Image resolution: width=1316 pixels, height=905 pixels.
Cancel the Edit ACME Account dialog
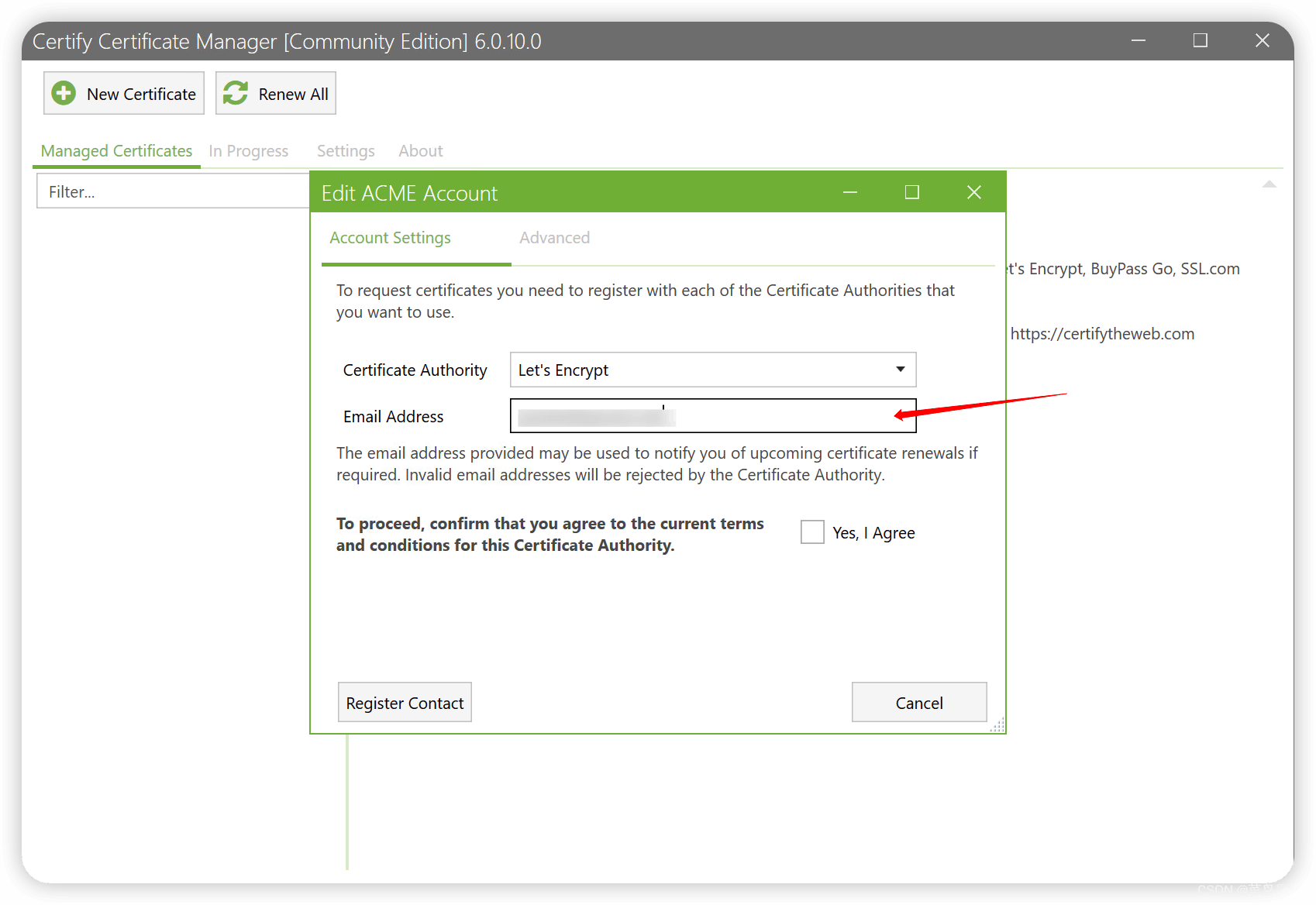pos(919,703)
